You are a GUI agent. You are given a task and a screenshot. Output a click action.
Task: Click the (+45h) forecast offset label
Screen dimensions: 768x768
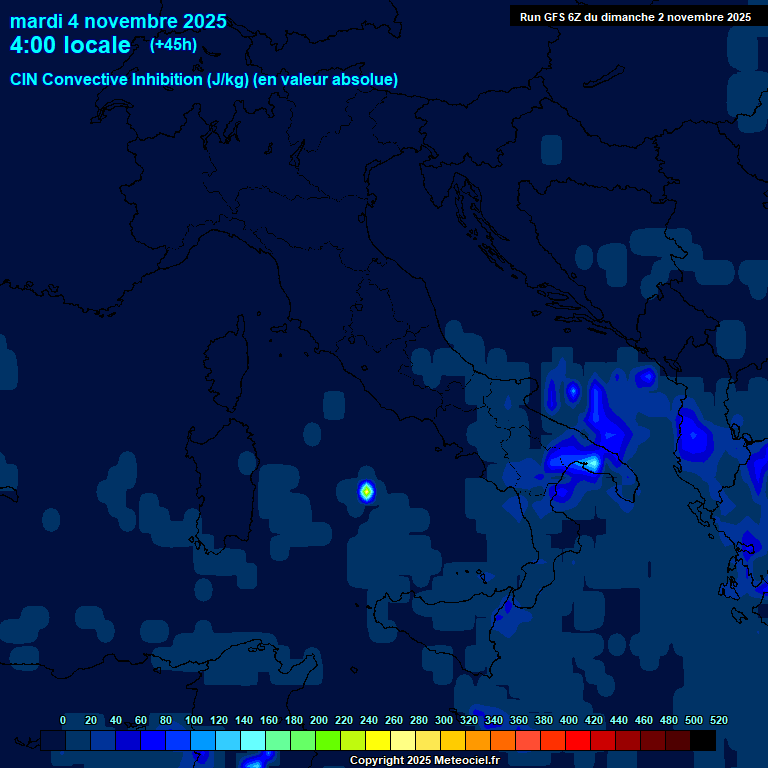coord(173,45)
